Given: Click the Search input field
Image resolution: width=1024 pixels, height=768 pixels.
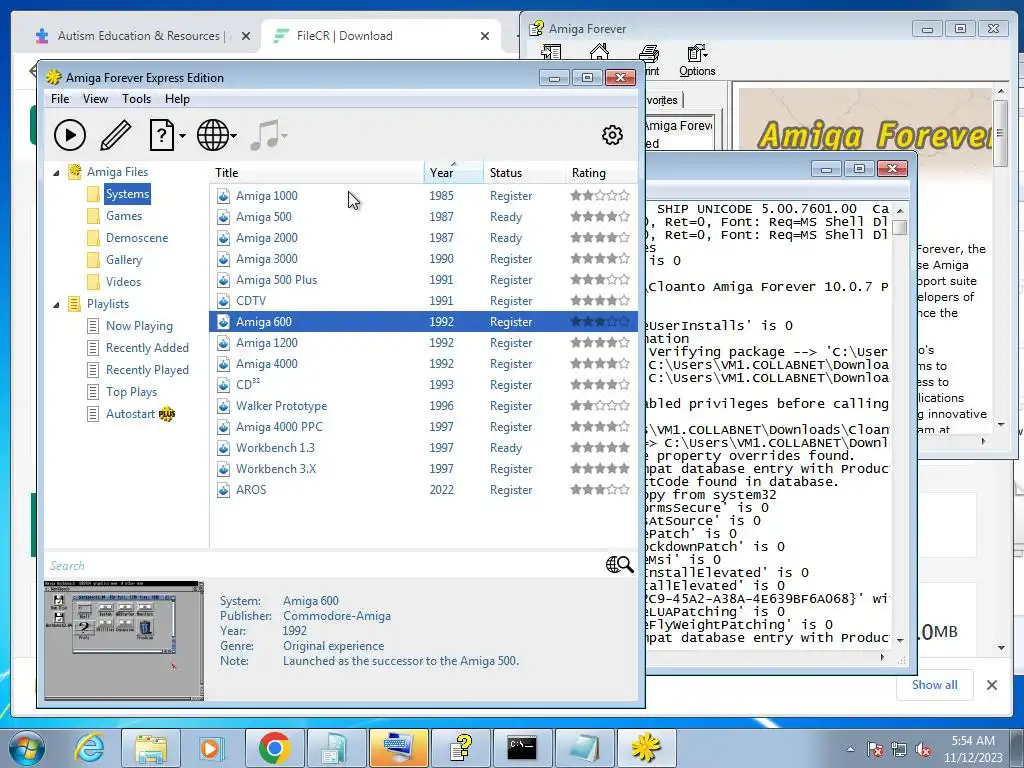Looking at the screenshot, I should click(323, 566).
